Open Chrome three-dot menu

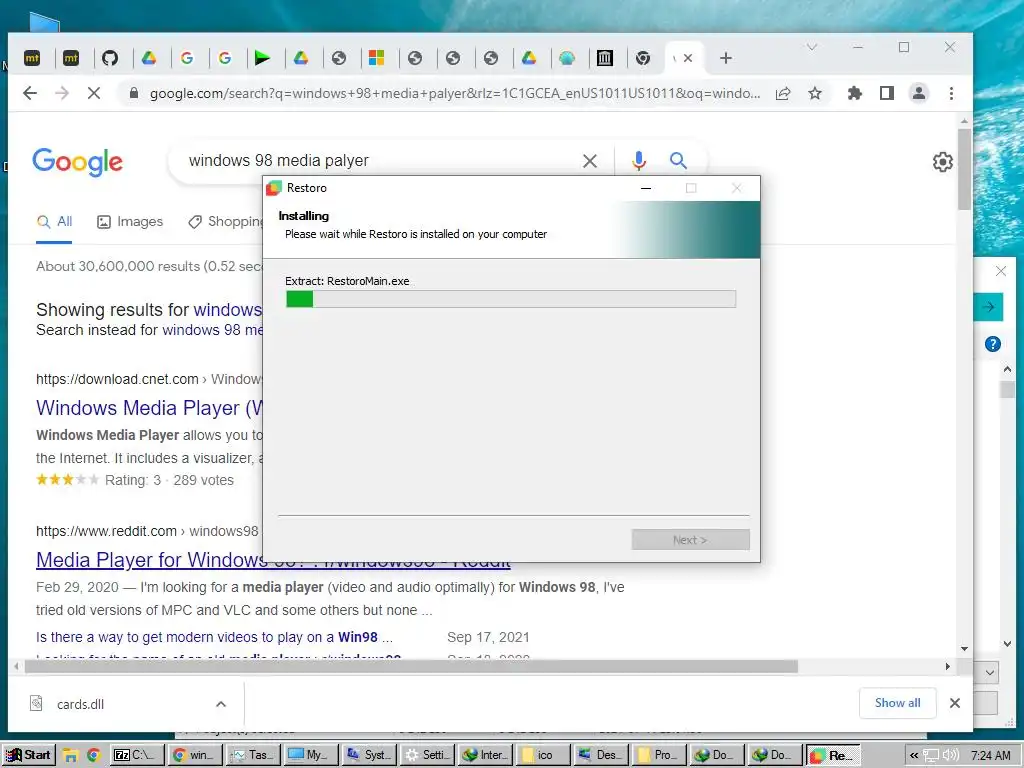951,93
